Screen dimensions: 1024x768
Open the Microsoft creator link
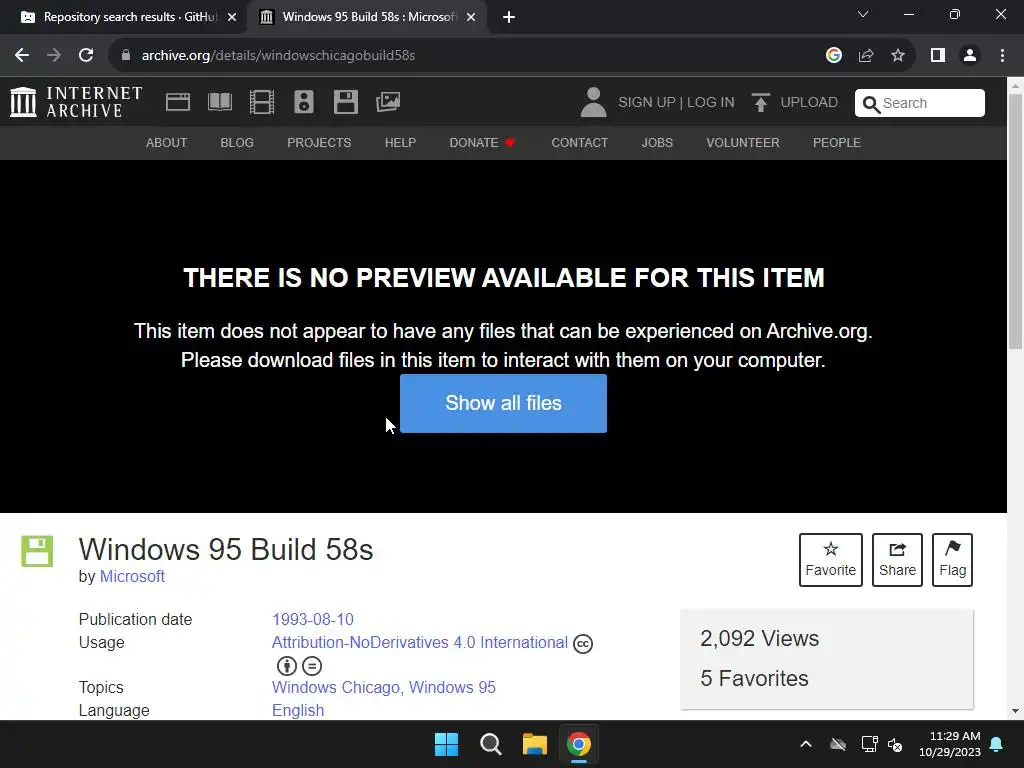pyautogui.click(x=132, y=577)
